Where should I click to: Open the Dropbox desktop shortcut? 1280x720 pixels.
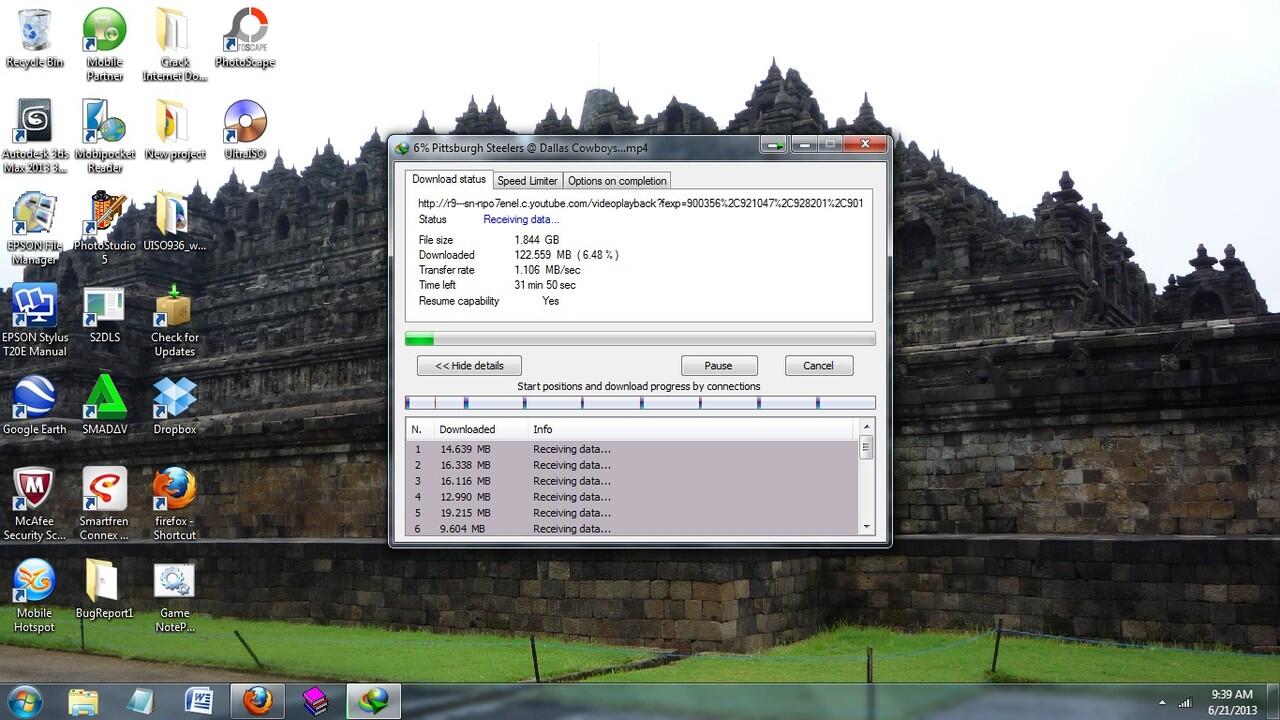pos(175,405)
